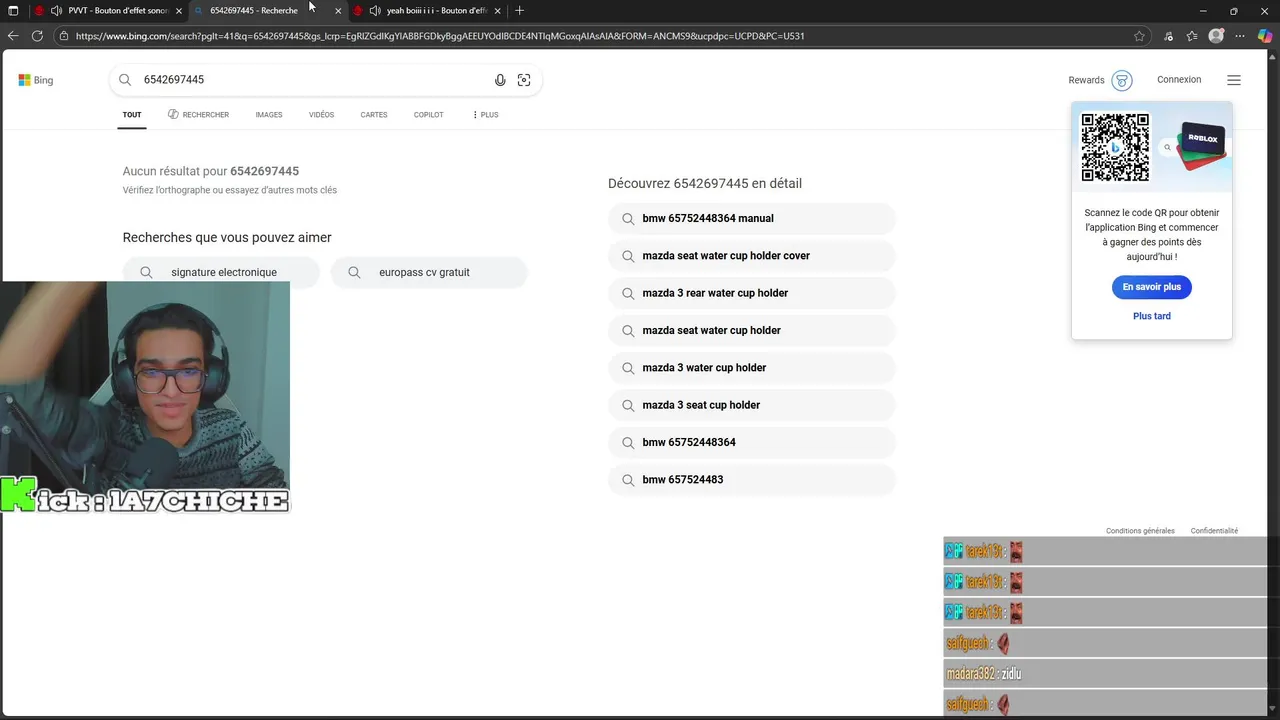Add this page to favorites star
1280x720 pixels.
coord(1139,36)
